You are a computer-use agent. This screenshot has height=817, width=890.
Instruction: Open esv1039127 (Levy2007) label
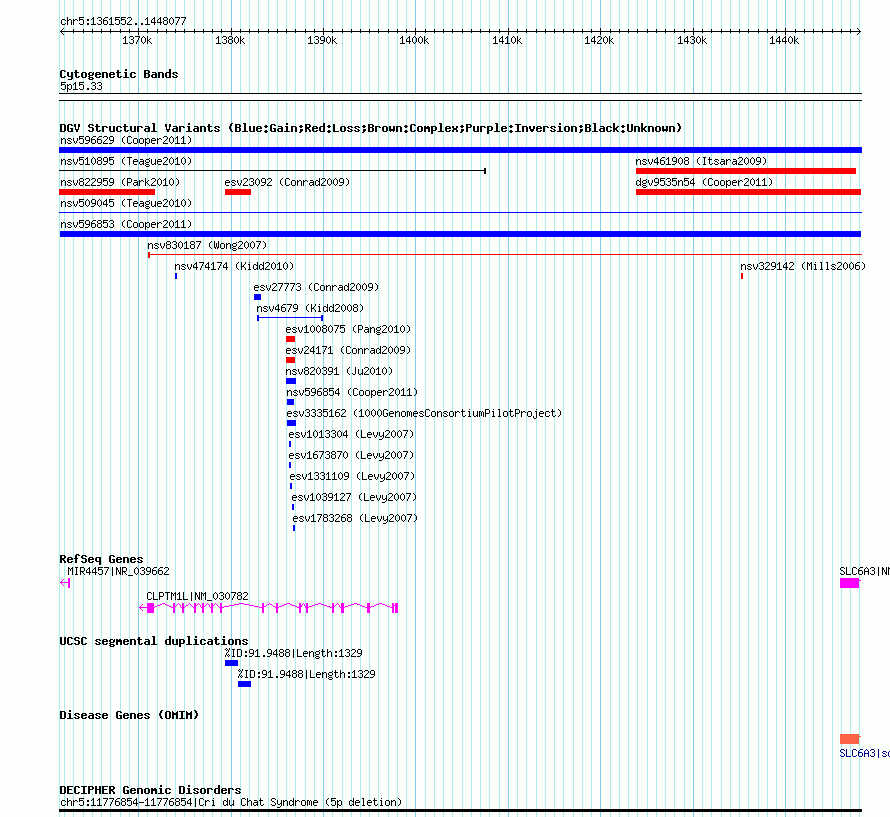pyautogui.click(x=354, y=497)
